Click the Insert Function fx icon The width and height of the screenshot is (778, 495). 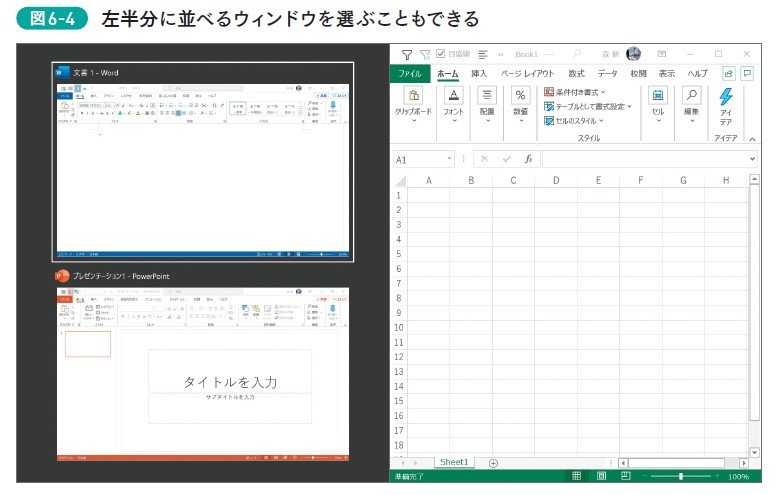pyautogui.click(x=528, y=159)
